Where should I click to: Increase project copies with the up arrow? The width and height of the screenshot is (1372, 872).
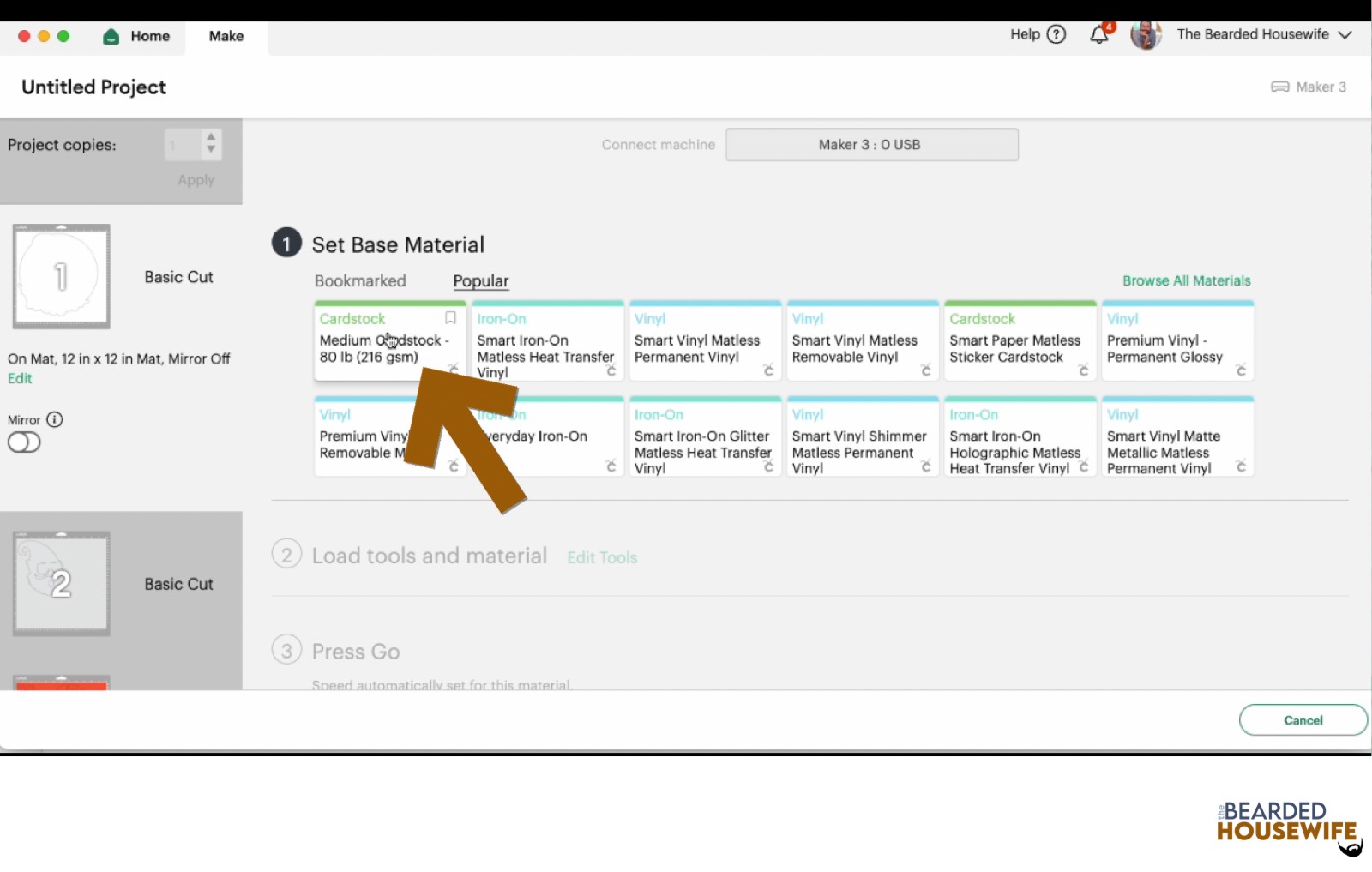[x=211, y=137]
